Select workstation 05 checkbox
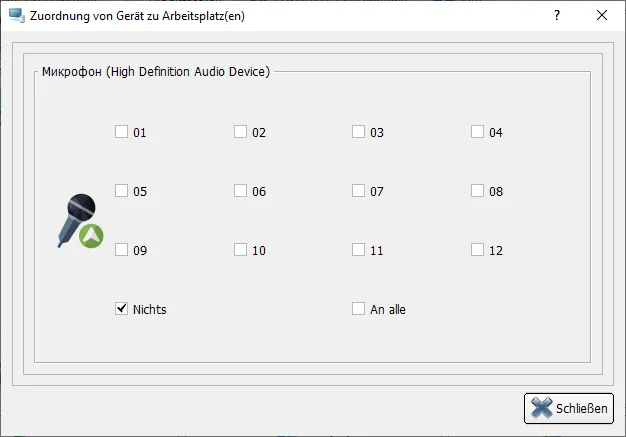 pos(122,190)
